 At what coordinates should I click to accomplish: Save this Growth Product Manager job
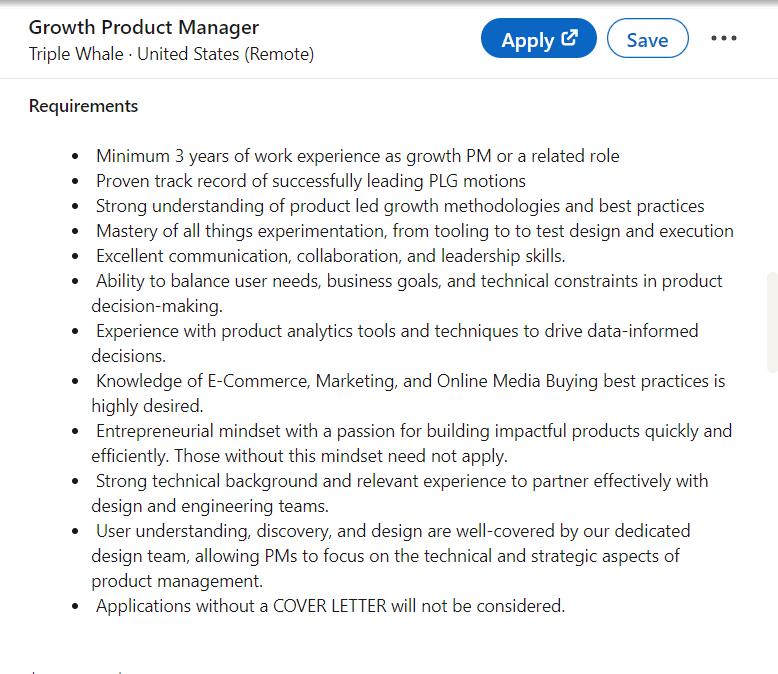647,40
